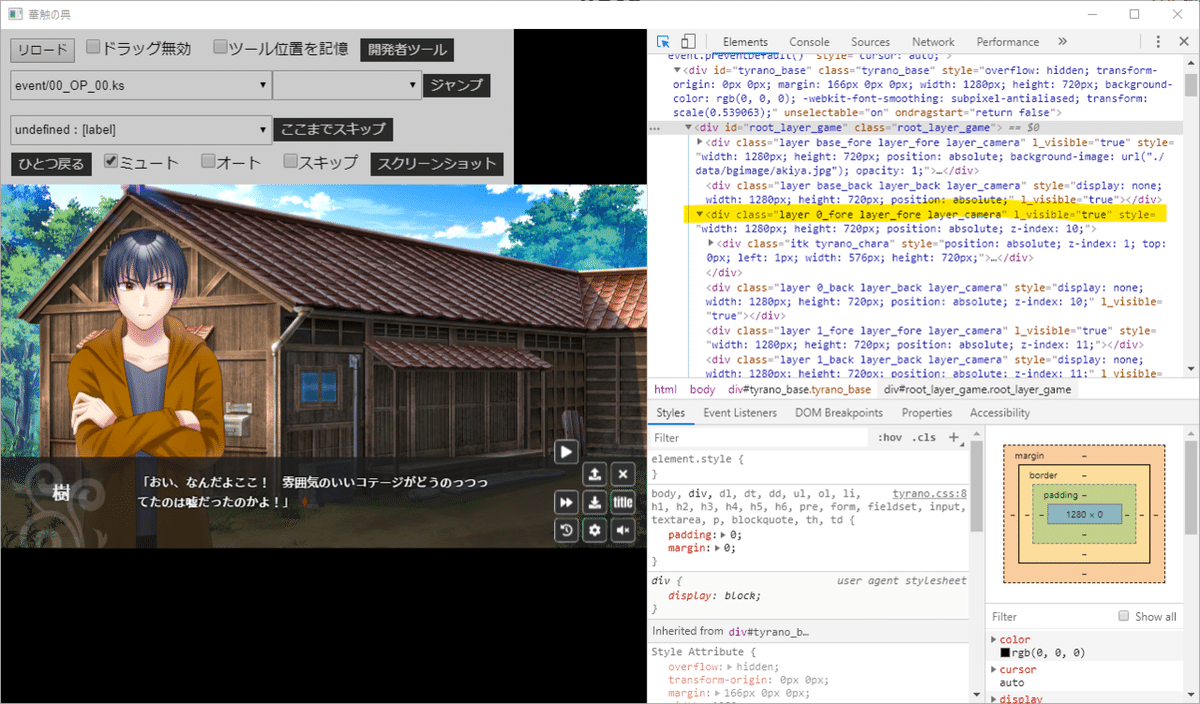Click the リロード reload button
This screenshot has height=704, width=1200.
42,49
